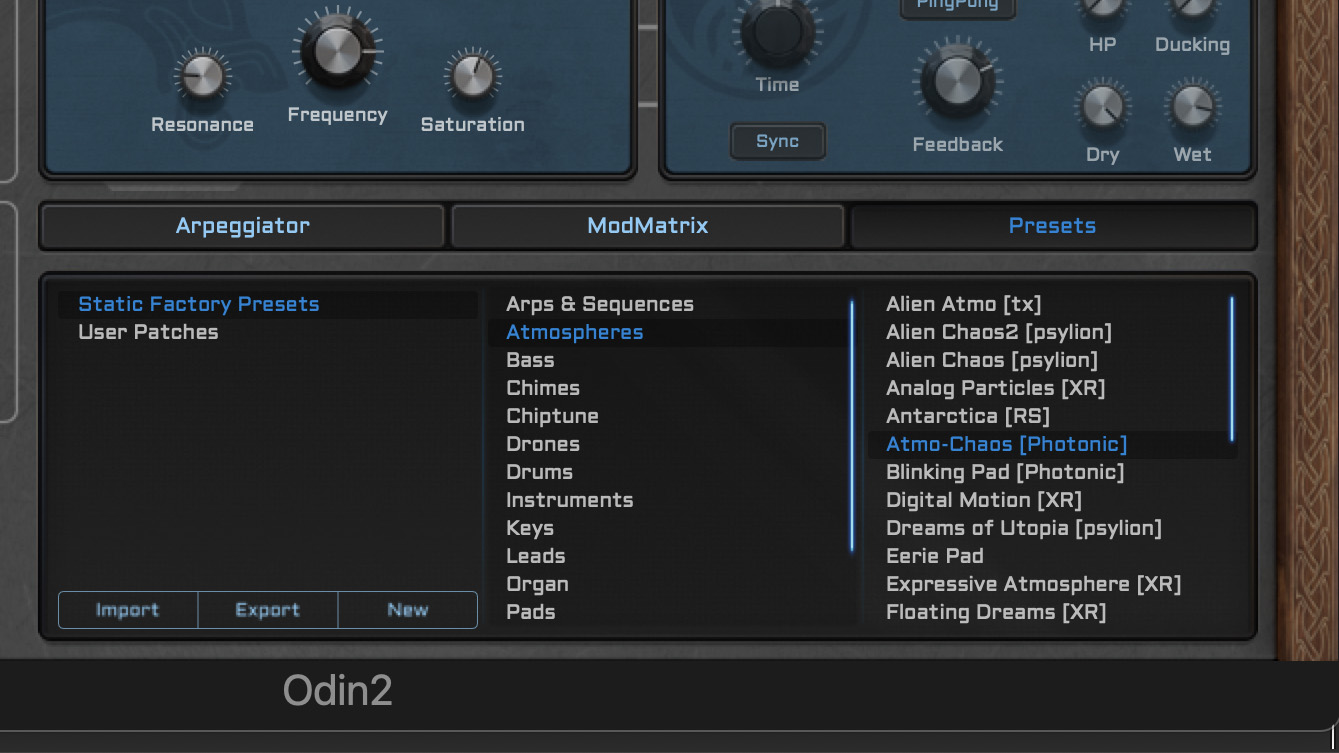
Task: Toggle the delay Sync button
Action: click(778, 141)
